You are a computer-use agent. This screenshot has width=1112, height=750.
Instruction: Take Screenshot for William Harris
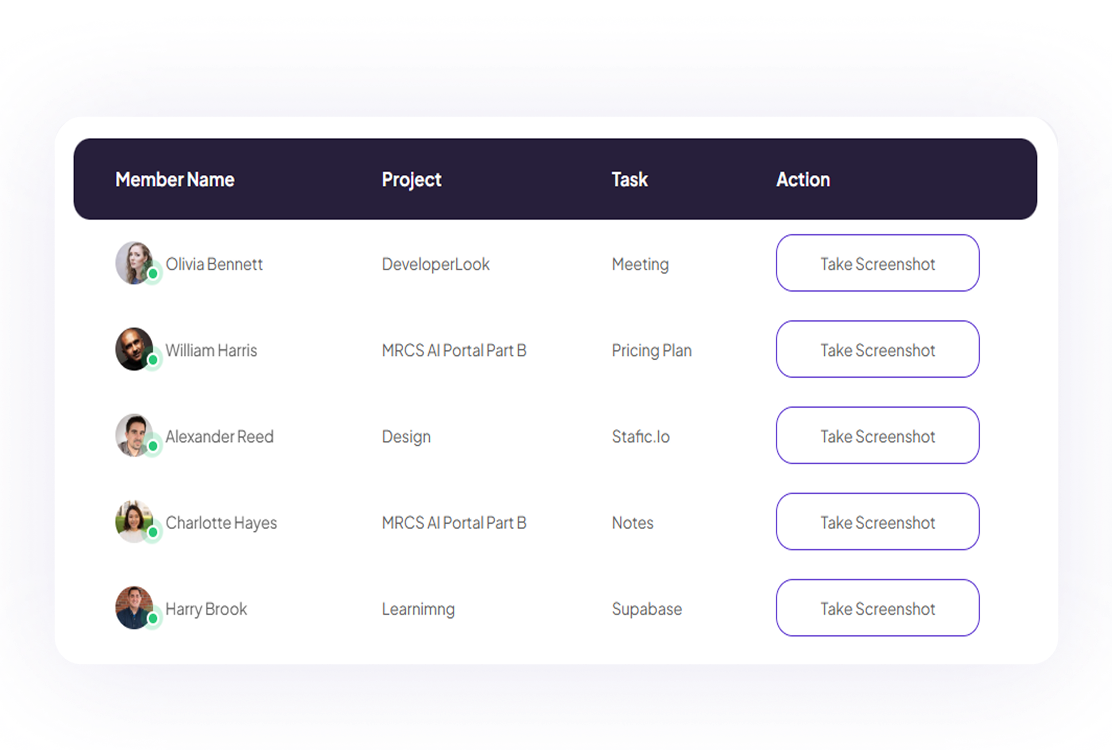pyautogui.click(x=877, y=350)
